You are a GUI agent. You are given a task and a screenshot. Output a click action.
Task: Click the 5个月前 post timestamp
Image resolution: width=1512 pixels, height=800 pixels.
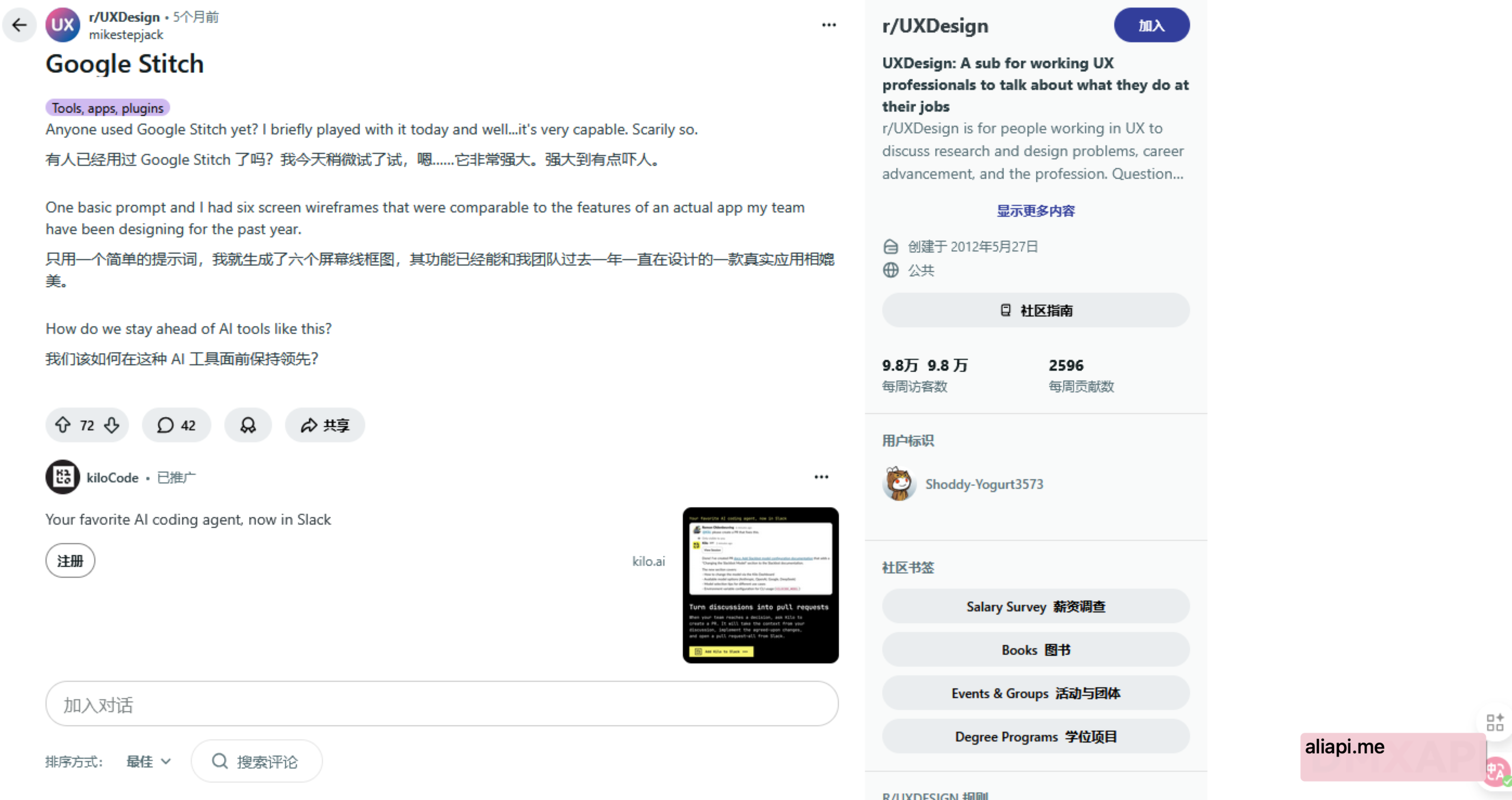(x=195, y=17)
